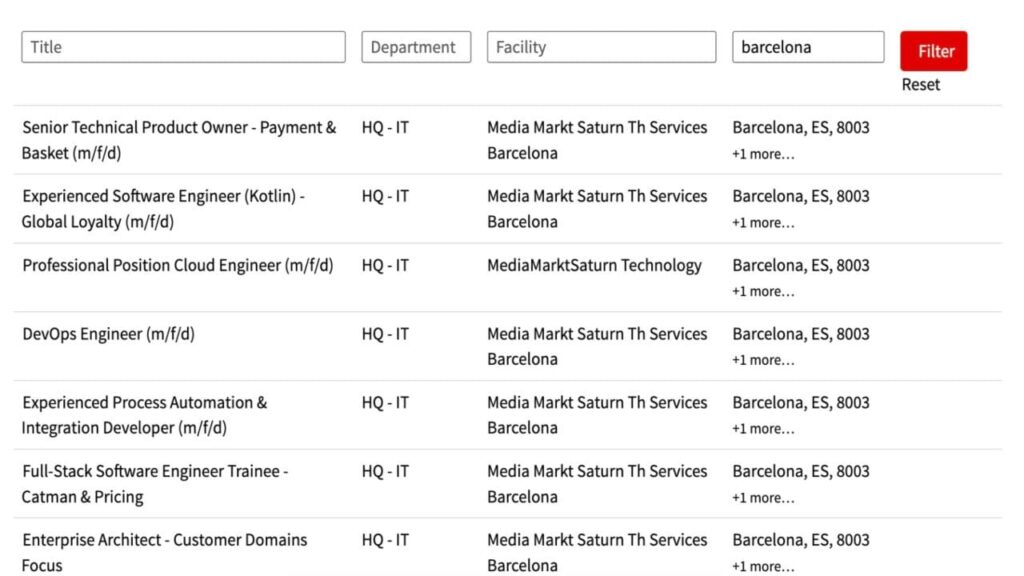The width and height of the screenshot is (1024, 576).
Task: Click the Facility filter input
Action: tap(601, 47)
